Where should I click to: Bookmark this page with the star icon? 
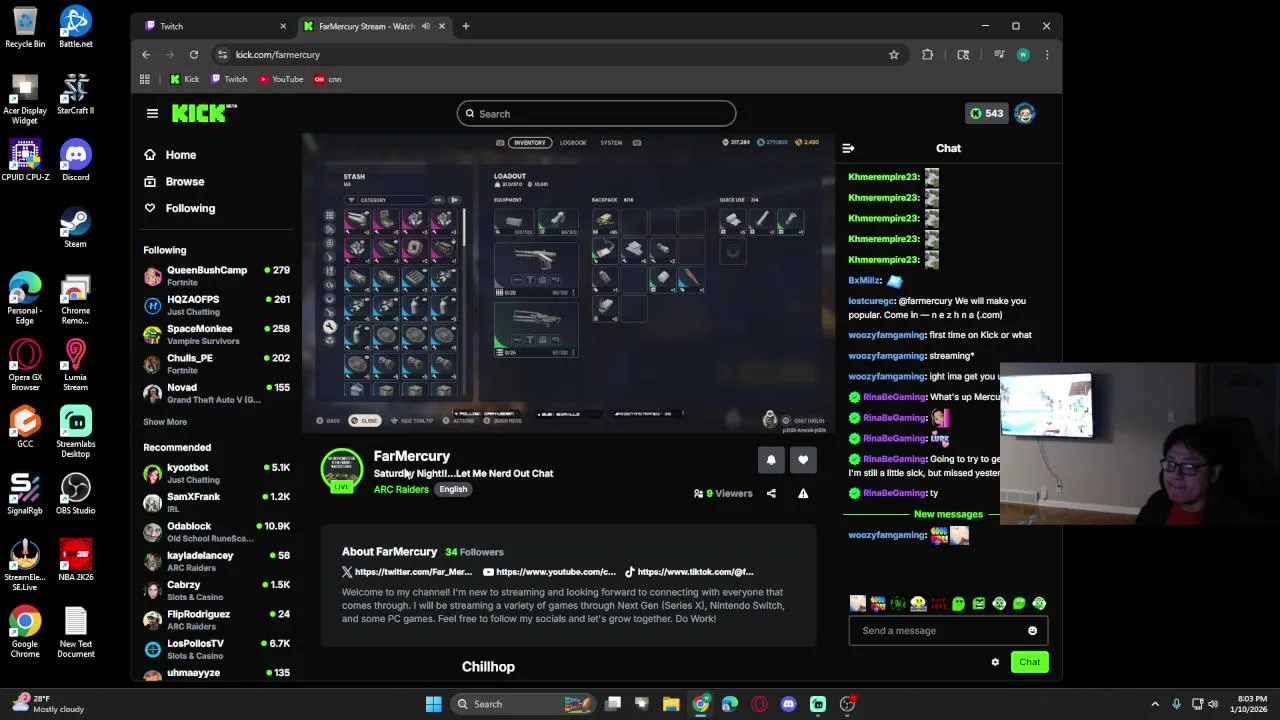pos(894,55)
